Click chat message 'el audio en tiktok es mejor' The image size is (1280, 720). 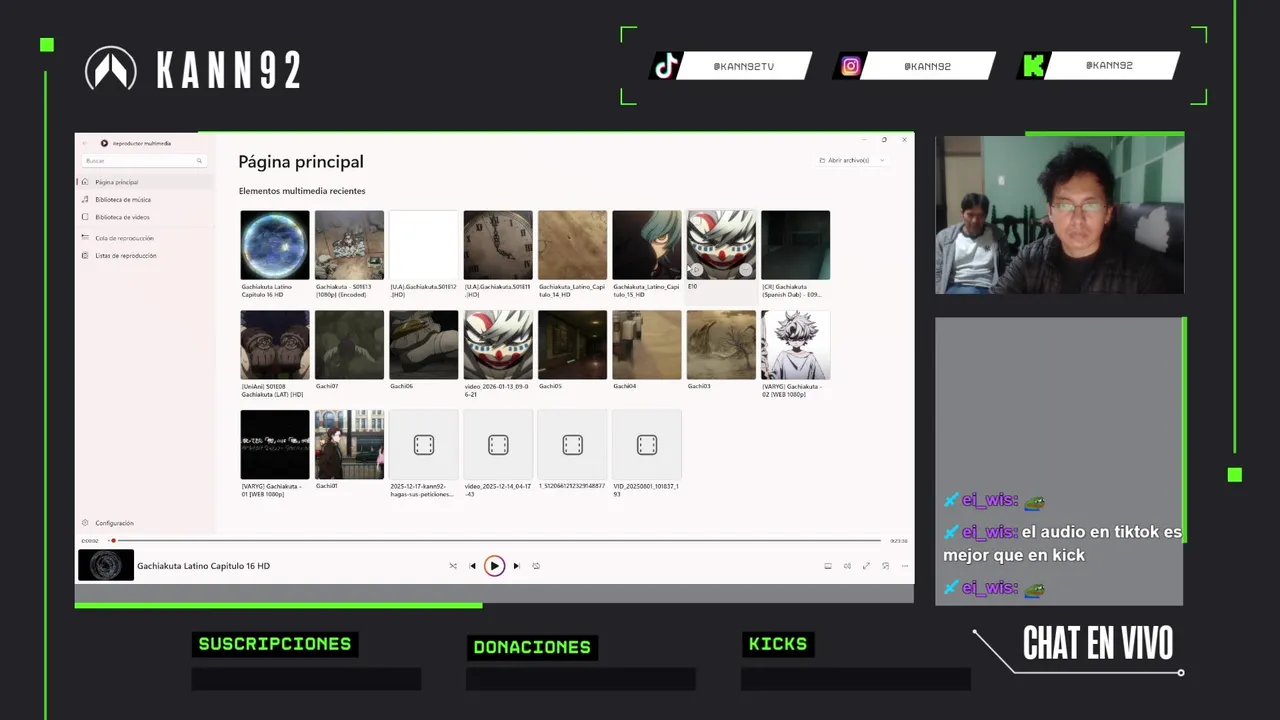pyautogui.click(x=1063, y=543)
